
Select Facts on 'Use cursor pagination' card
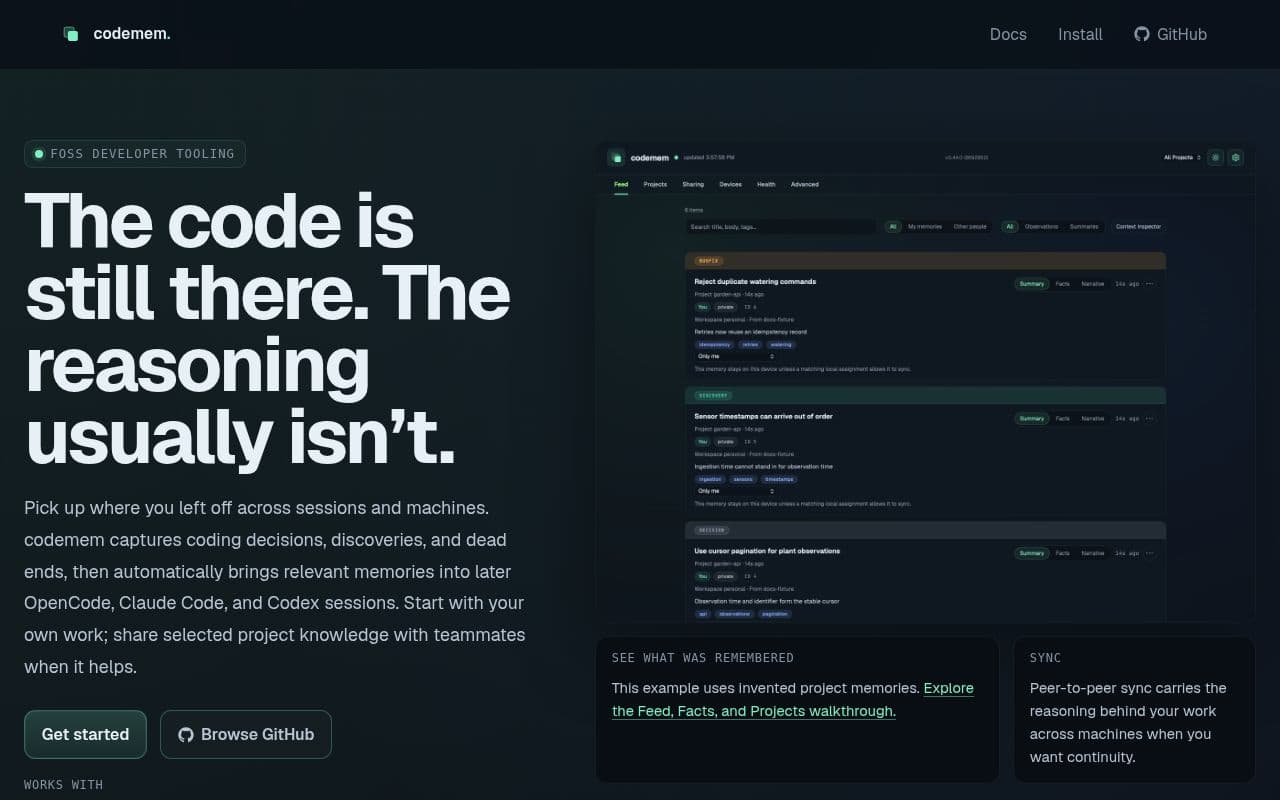point(1062,553)
